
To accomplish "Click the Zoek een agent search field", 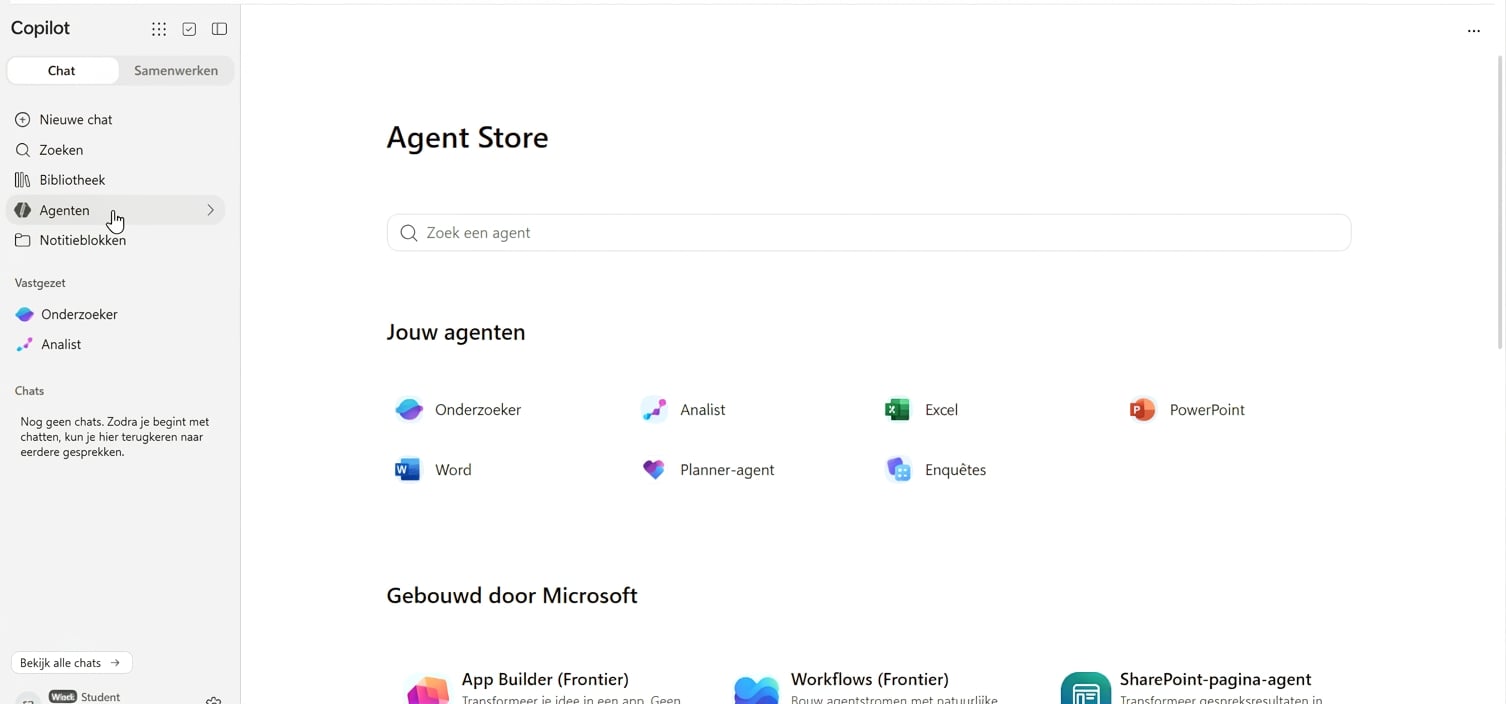I will tap(869, 233).
